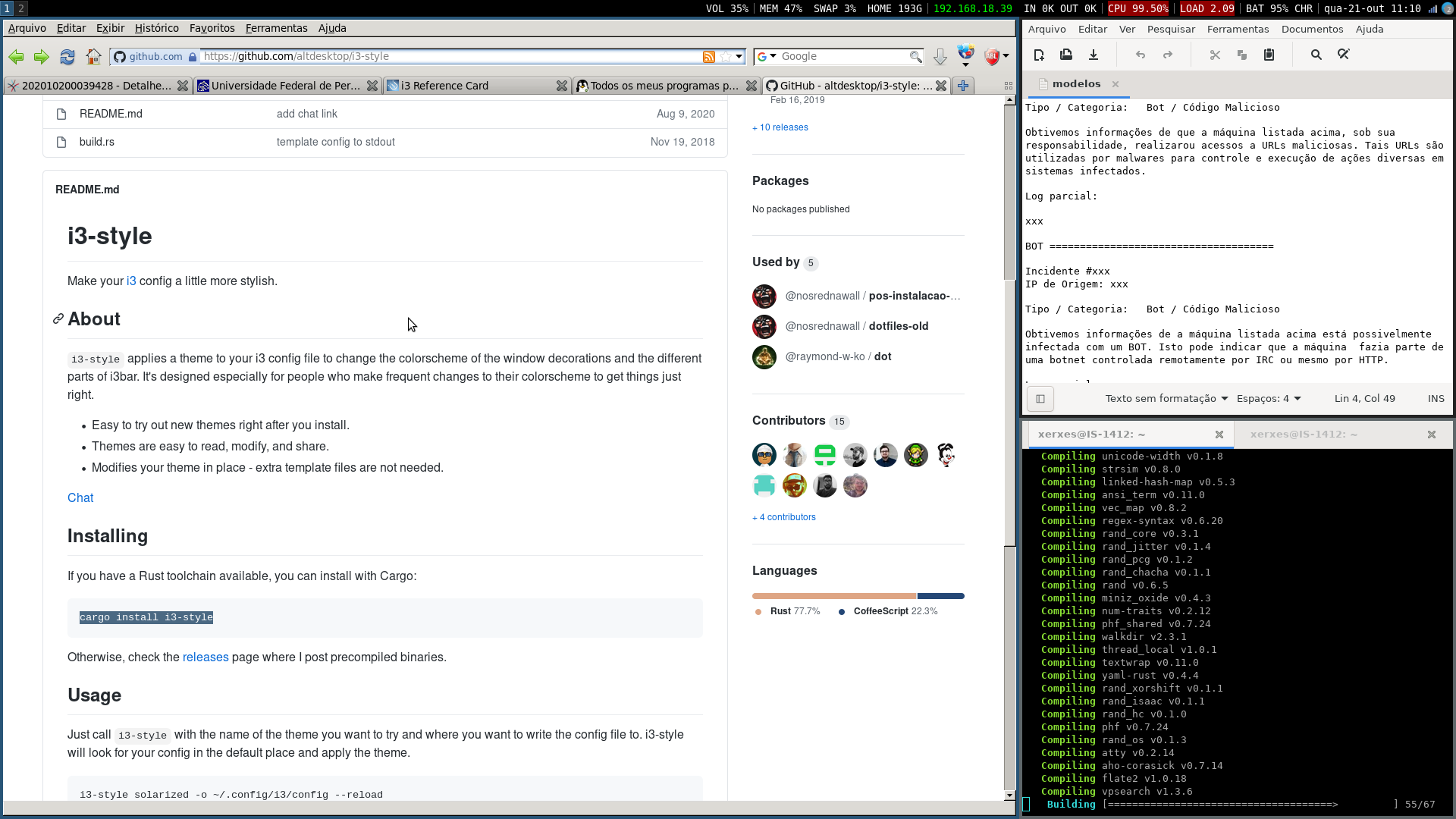The width and height of the screenshot is (1456, 819).
Task: Click the RSS feed icon in the address bar
Action: pos(709,57)
